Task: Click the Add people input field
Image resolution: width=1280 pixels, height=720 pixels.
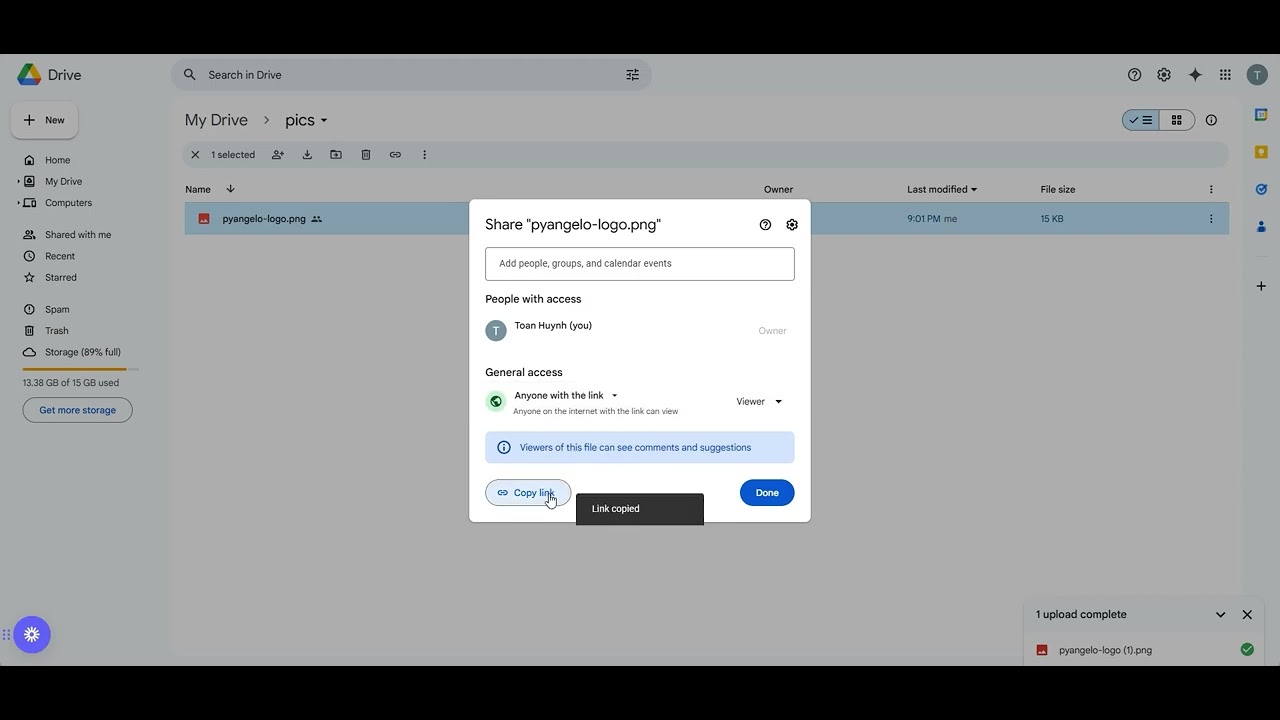Action: pos(640,264)
